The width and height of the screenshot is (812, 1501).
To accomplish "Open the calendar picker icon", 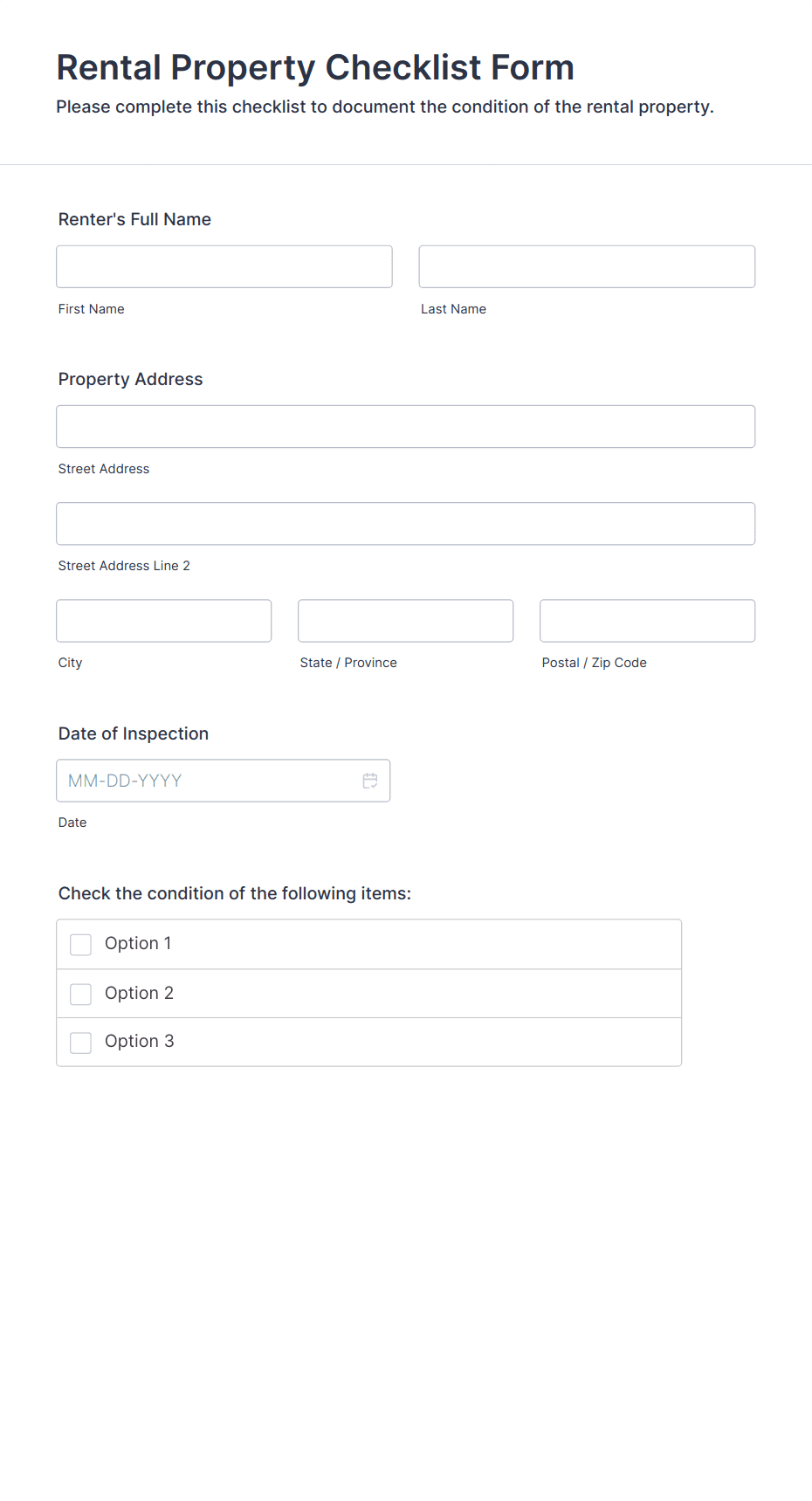I will (x=369, y=780).
